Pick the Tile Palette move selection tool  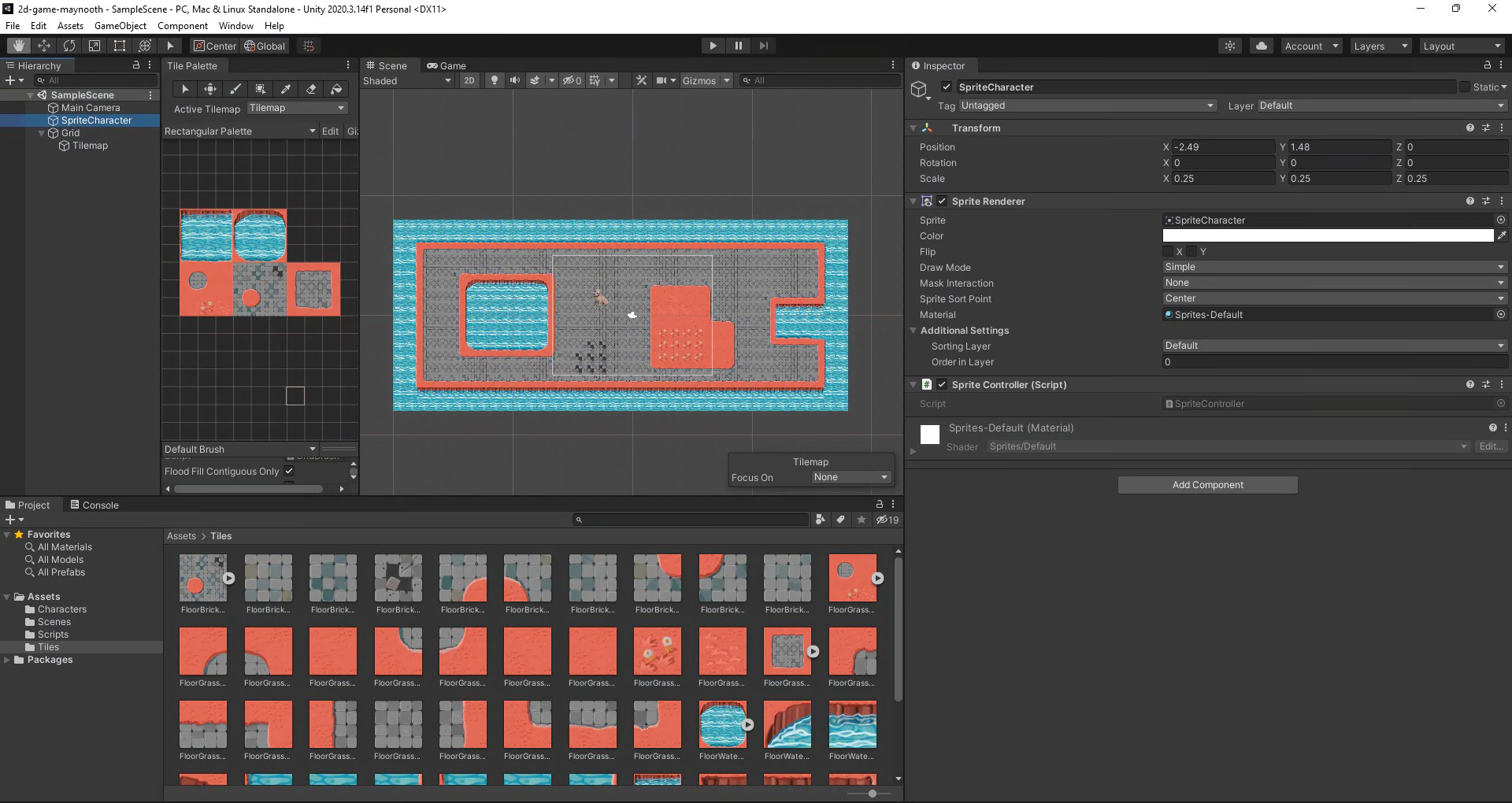[210, 89]
